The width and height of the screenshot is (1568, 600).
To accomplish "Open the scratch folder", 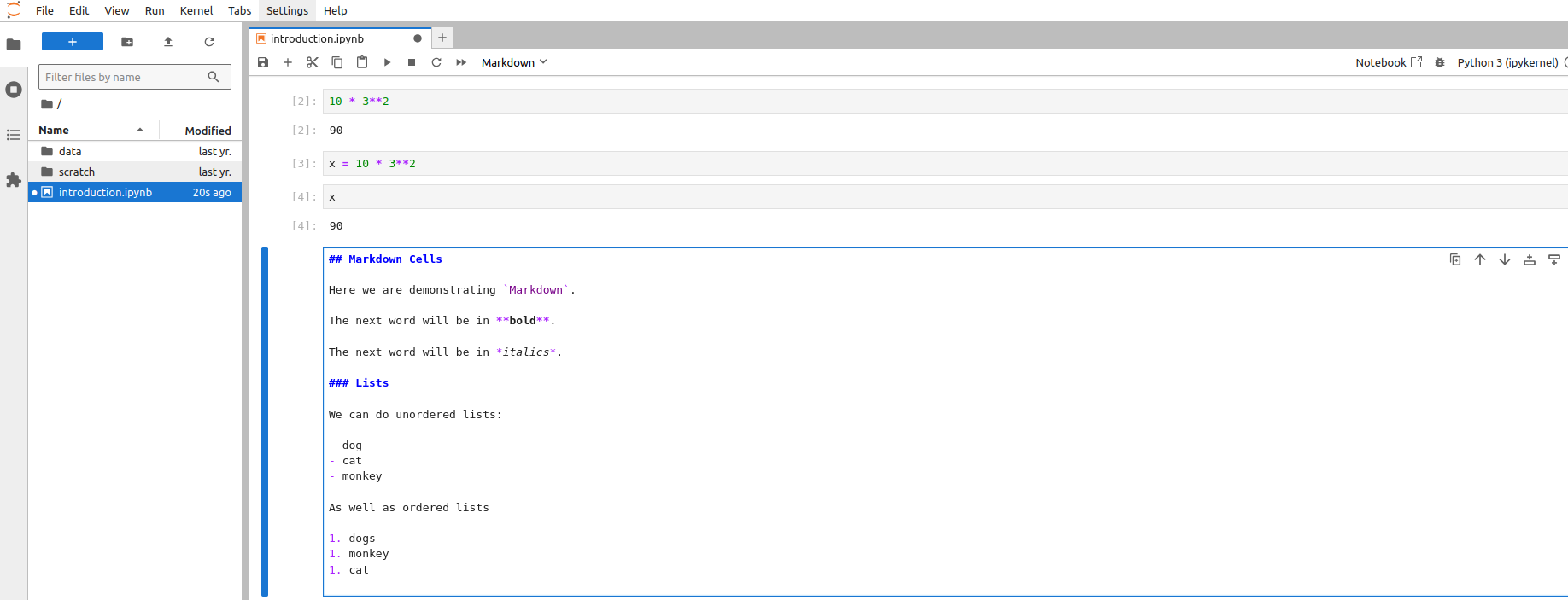I will (77, 172).
